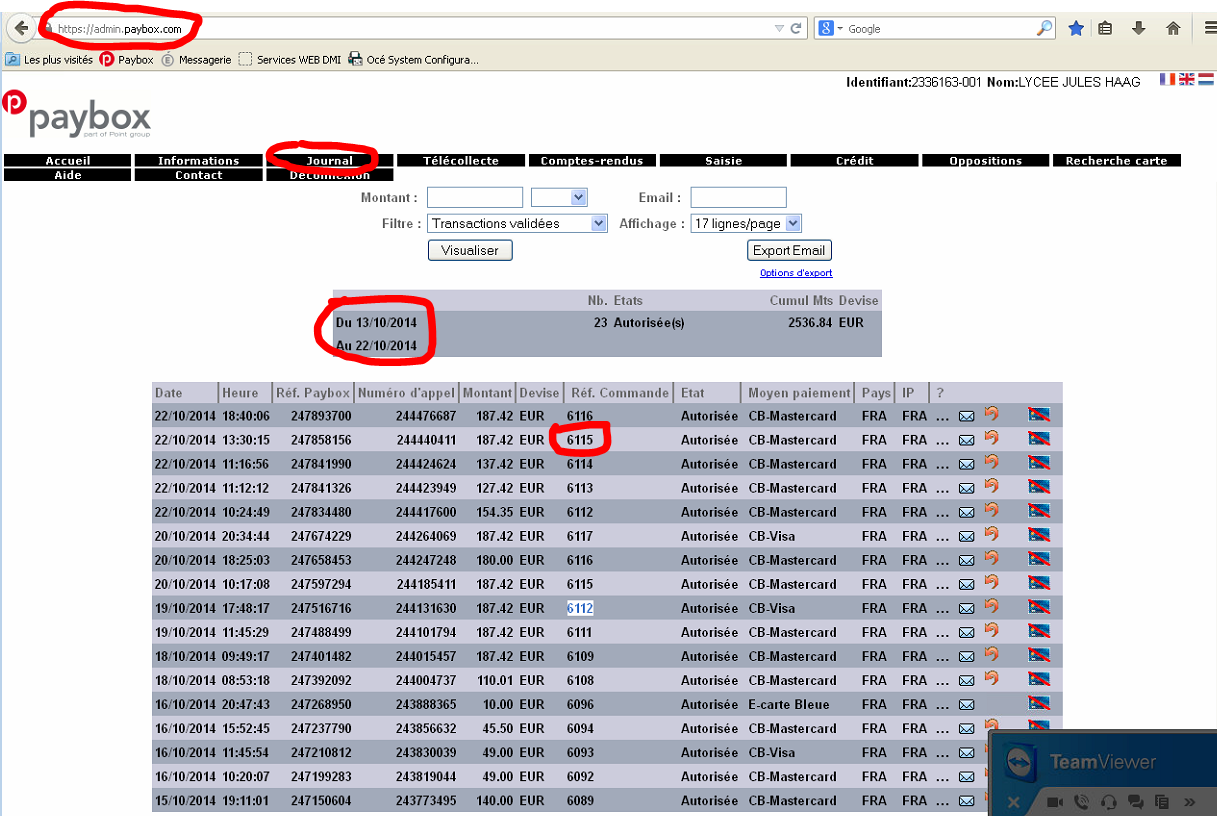This screenshot has height=816, width=1217.
Task: Open the Contact menu
Action: pyautogui.click(x=199, y=175)
